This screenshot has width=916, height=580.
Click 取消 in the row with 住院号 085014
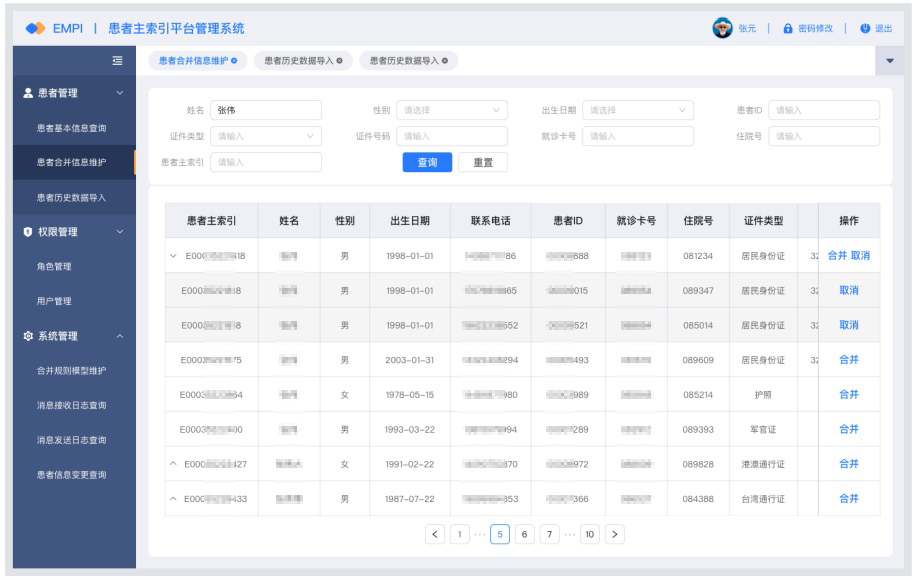pos(849,325)
